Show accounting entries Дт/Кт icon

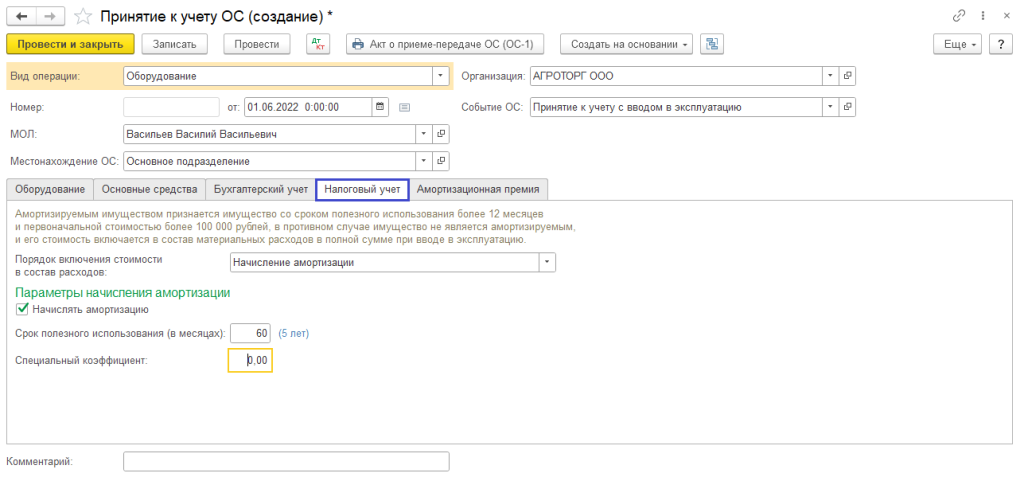point(317,44)
